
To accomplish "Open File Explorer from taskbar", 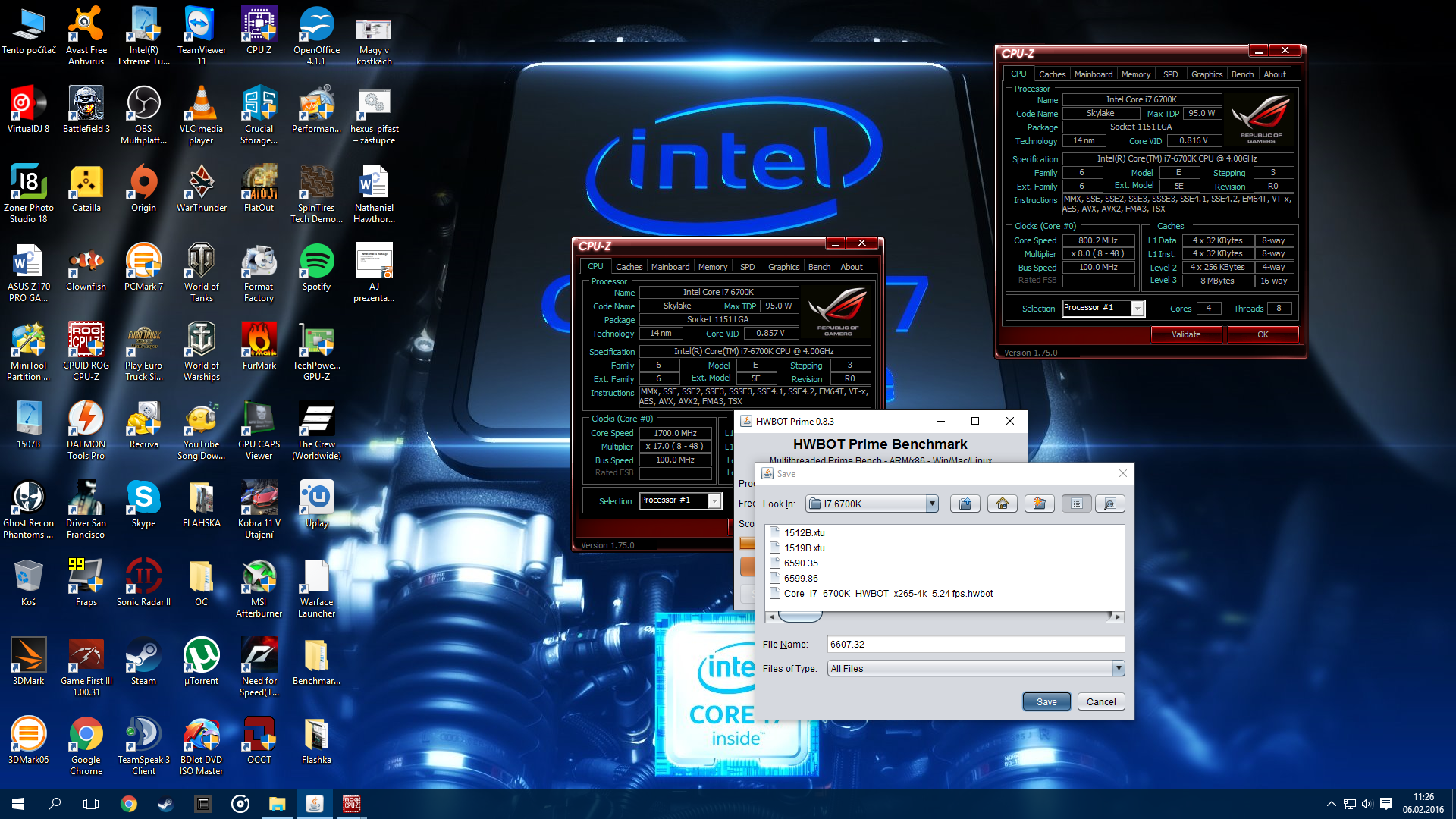I will 277,804.
